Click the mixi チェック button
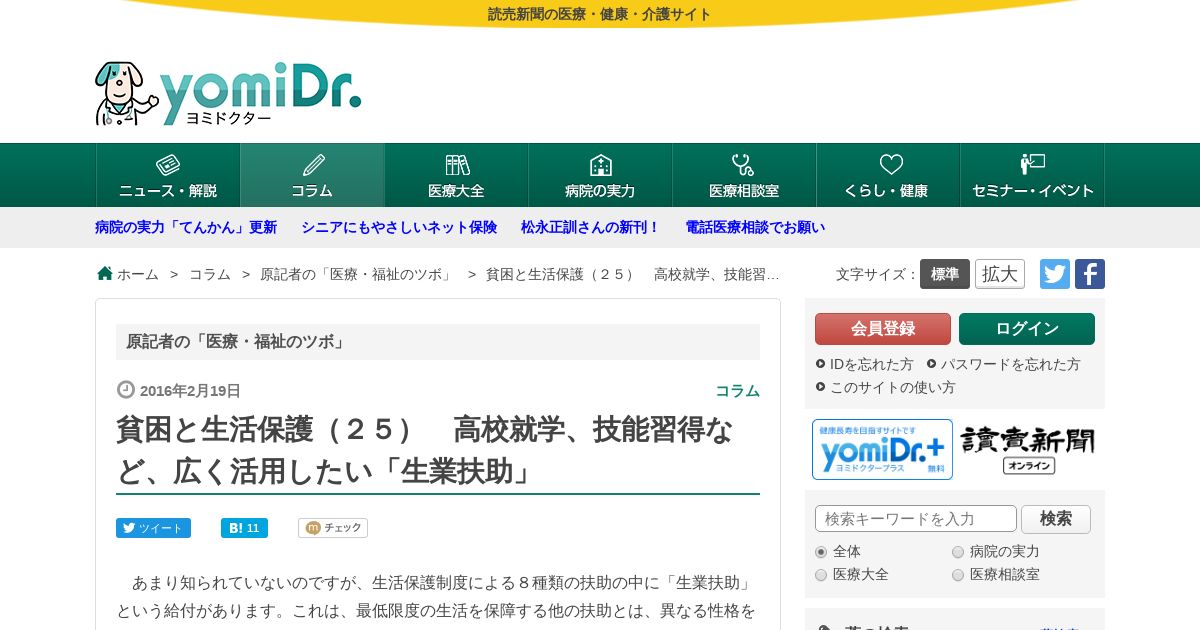 pos(333,528)
